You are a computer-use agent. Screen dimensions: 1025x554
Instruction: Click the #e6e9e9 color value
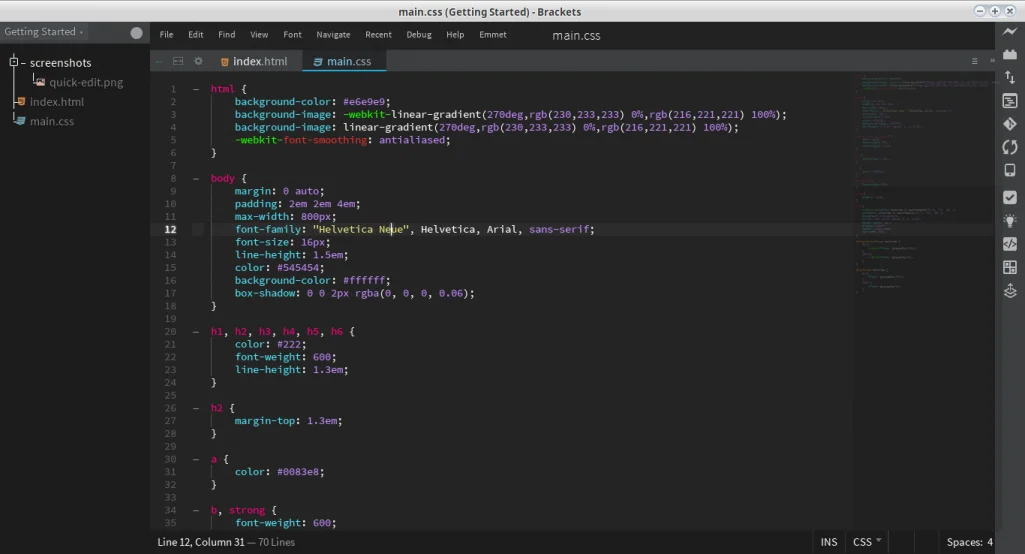tap(363, 102)
